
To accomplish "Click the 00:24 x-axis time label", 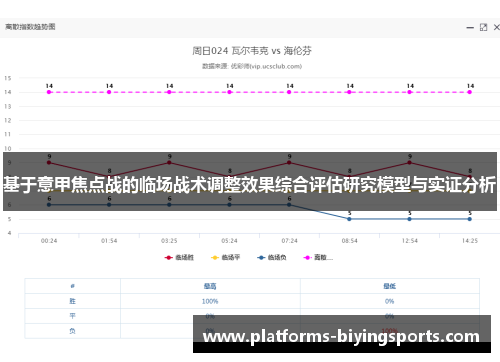I will (x=49, y=241).
